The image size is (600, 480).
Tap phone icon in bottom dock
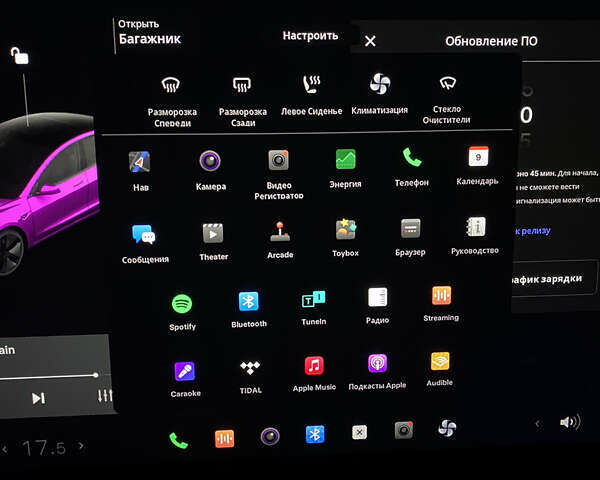pos(178,441)
